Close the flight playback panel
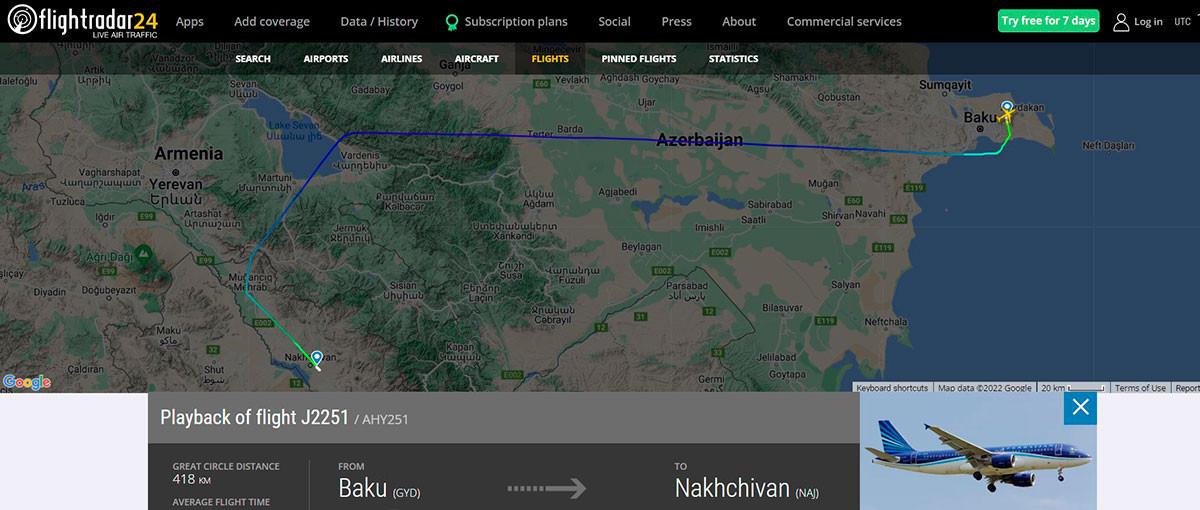 tap(1080, 407)
